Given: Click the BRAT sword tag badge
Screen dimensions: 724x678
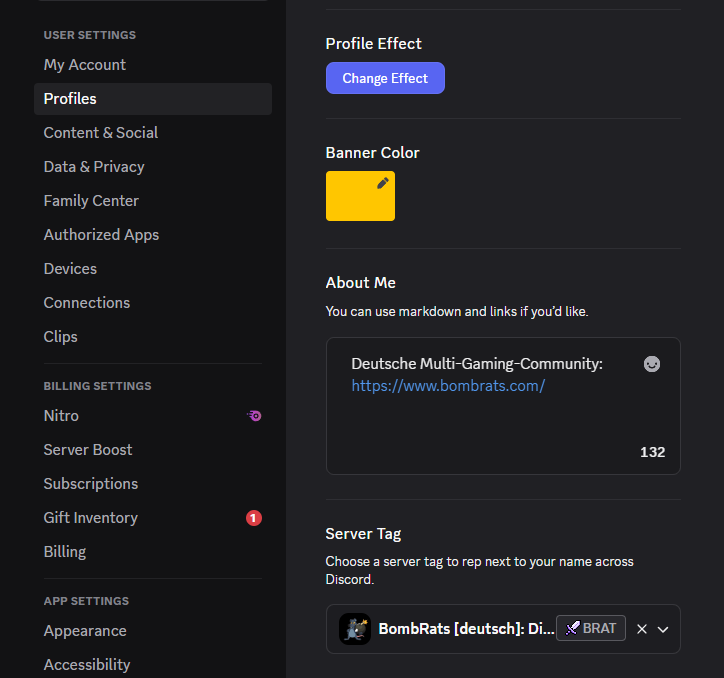Looking at the screenshot, I should click(591, 628).
